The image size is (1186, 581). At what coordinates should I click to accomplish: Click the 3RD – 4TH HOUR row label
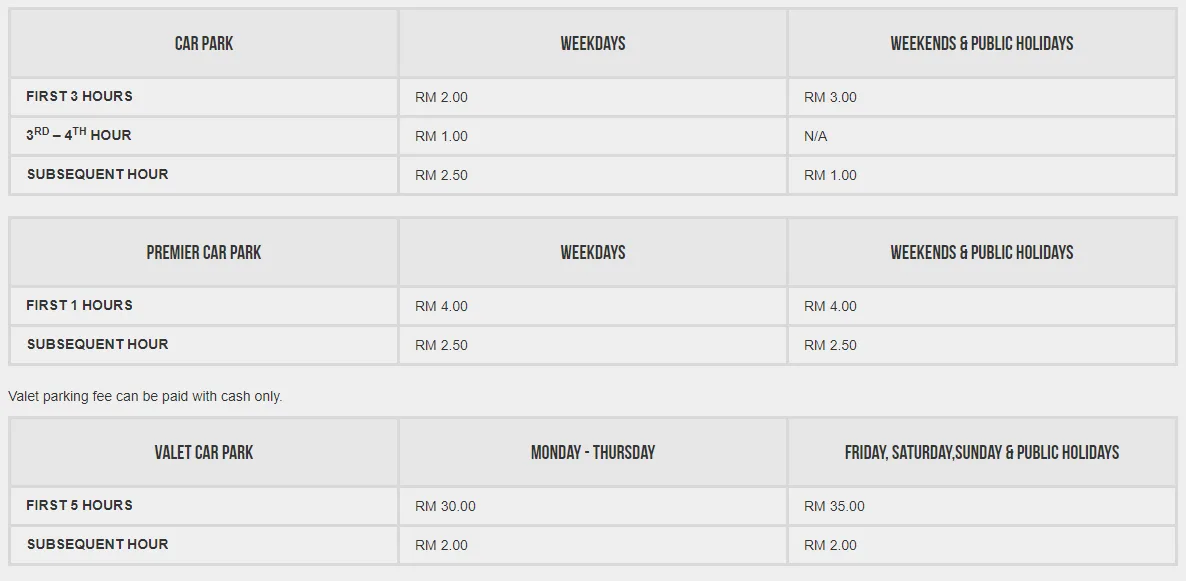coord(79,135)
